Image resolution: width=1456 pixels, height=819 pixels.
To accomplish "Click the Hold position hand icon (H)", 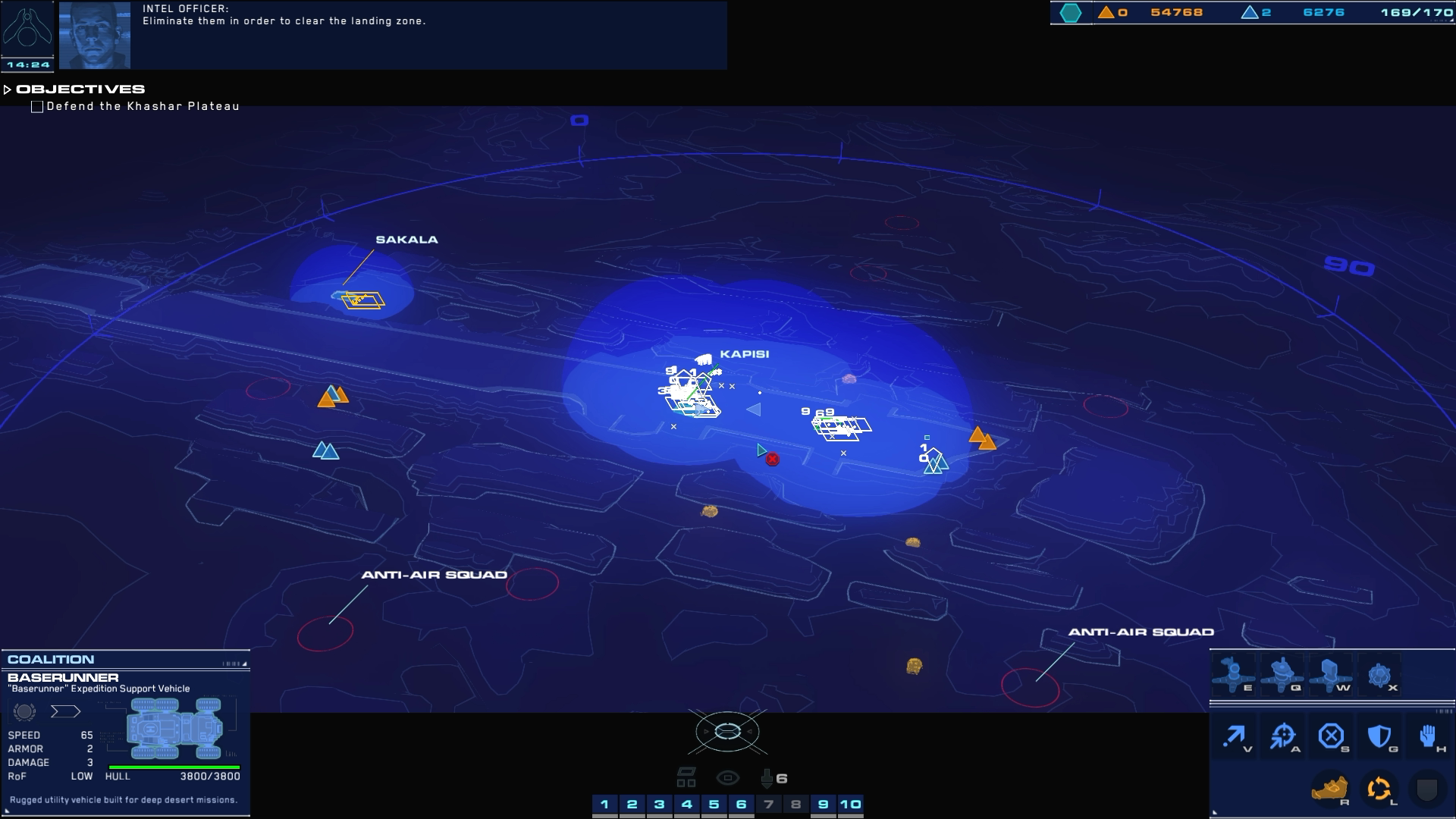I will (x=1428, y=736).
